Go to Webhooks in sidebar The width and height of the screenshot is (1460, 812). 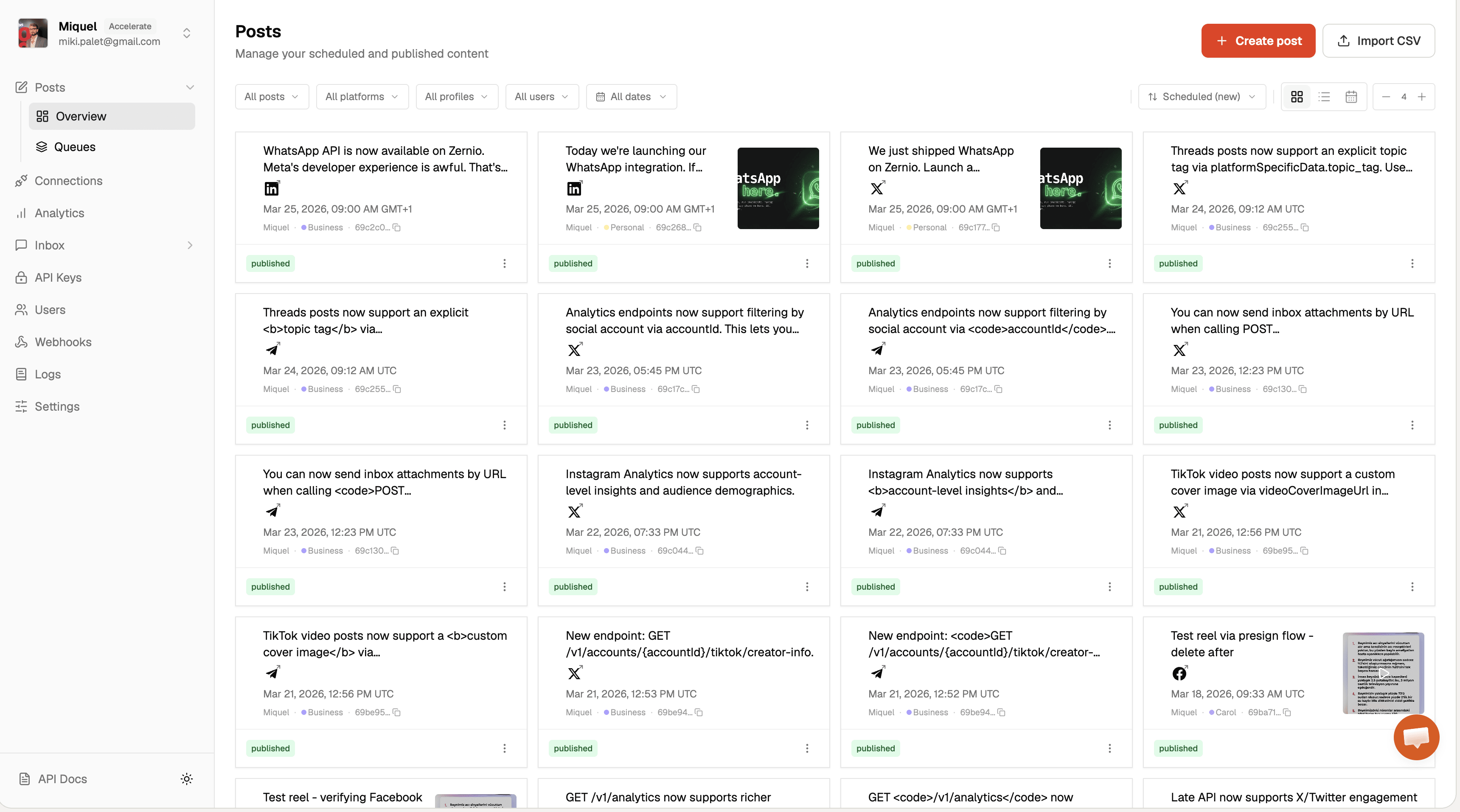63,342
